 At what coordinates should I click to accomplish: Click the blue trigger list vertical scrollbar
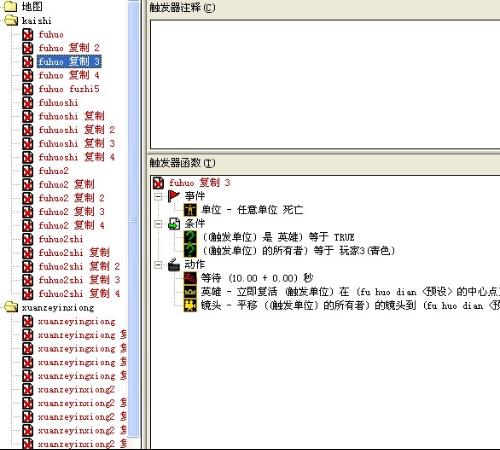(134, 220)
